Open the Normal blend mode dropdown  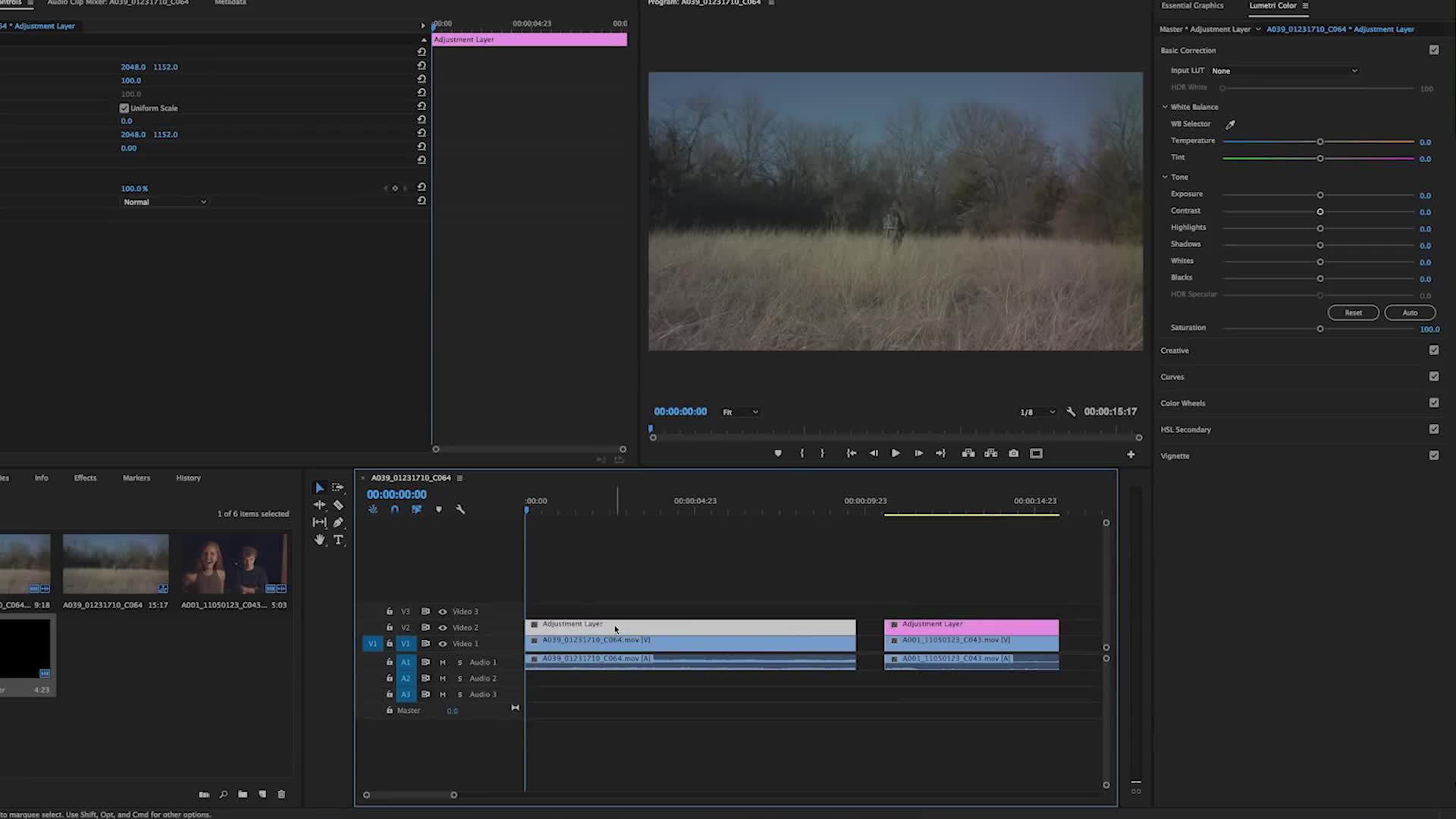[x=165, y=202]
